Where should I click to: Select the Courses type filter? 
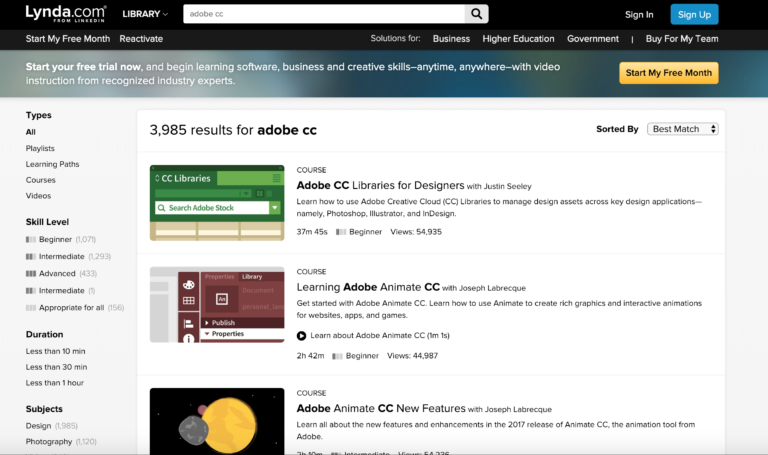(x=41, y=180)
